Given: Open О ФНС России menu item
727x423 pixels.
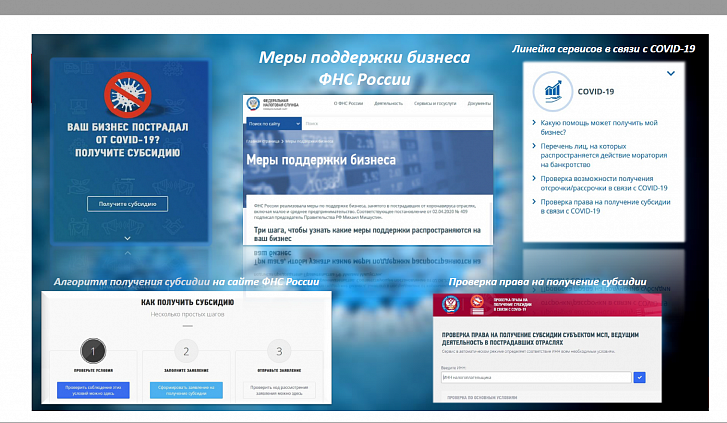Looking at the screenshot, I should (x=348, y=103).
